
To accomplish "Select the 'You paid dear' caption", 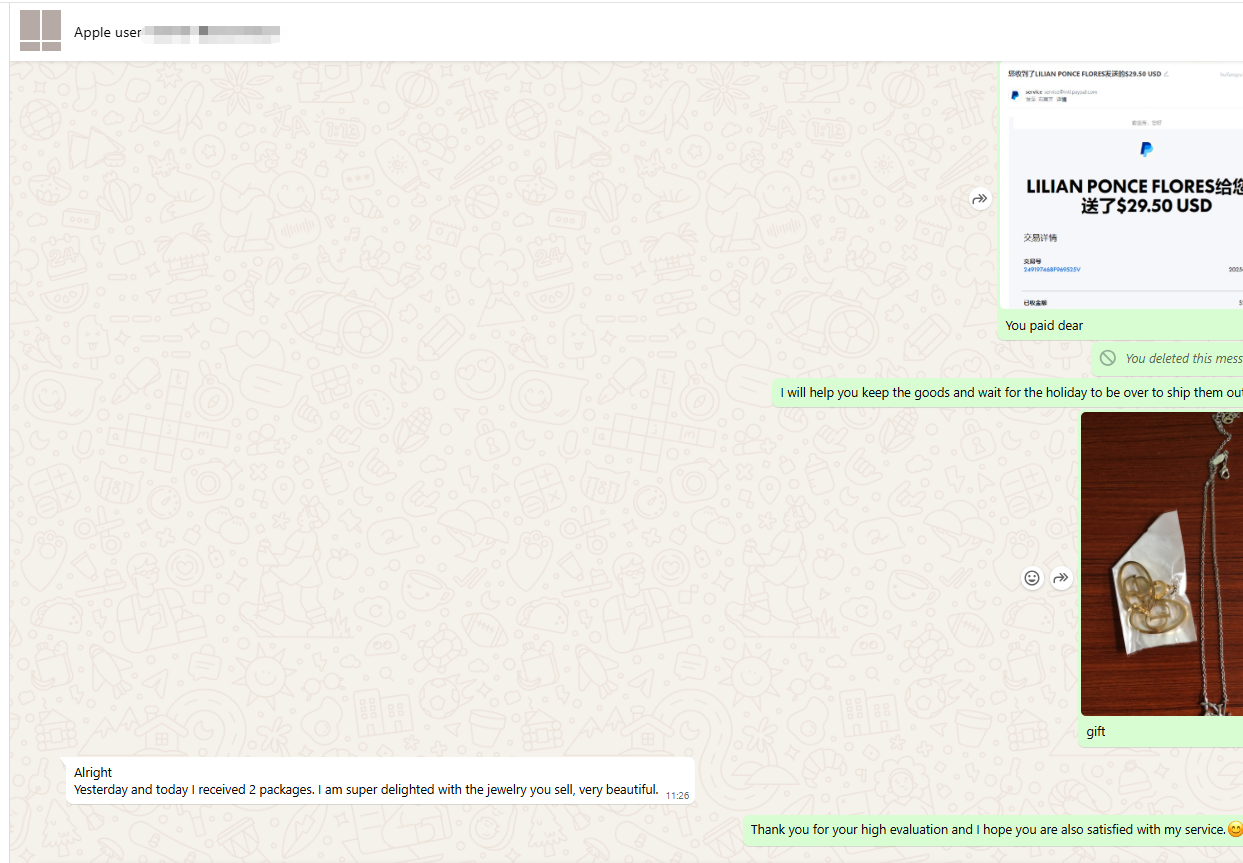I will click(x=1044, y=326).
